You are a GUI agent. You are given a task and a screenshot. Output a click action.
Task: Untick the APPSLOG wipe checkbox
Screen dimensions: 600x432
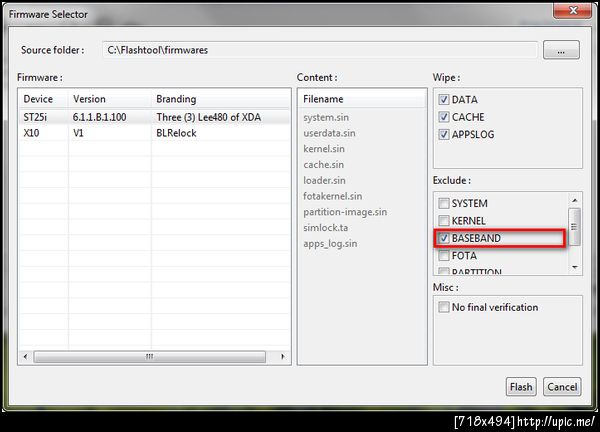443,134
